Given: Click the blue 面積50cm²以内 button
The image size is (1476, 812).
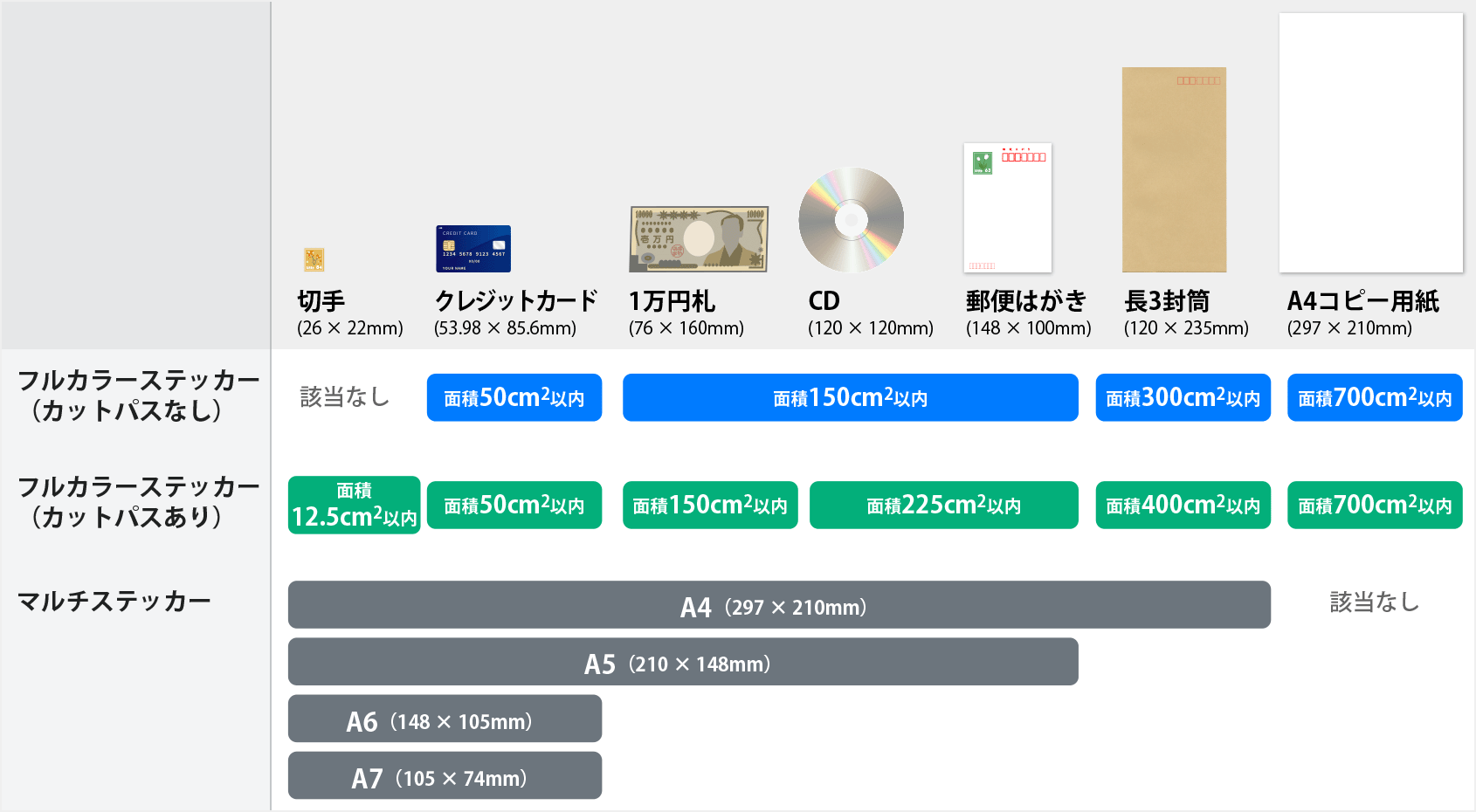Looking at the screenshot, I should coord(514,398).
